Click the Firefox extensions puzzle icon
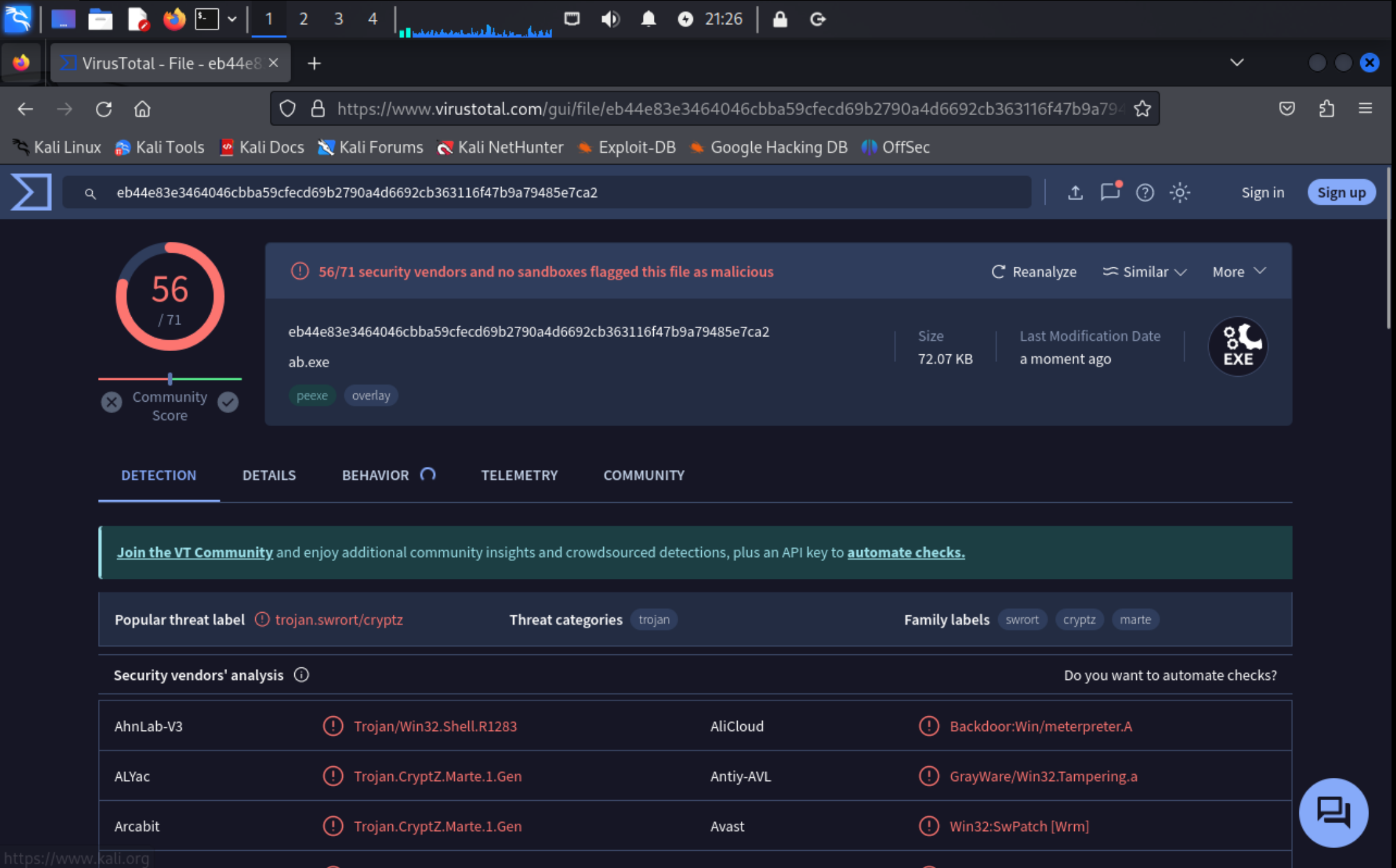 (1326, 109)
